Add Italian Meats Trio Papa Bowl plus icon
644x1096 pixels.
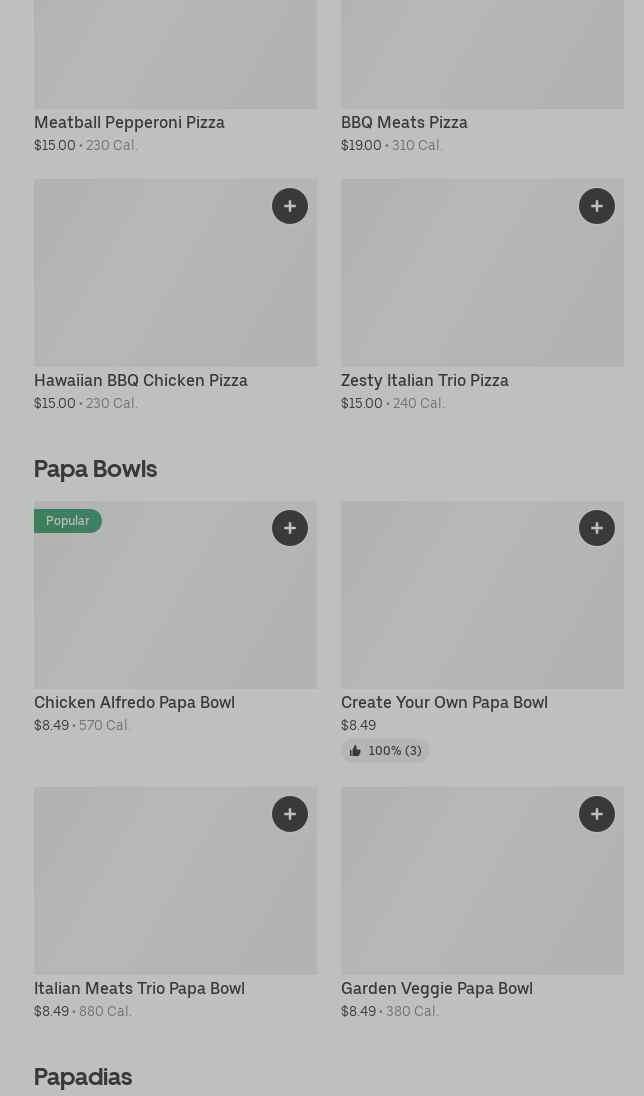(290, 814)
